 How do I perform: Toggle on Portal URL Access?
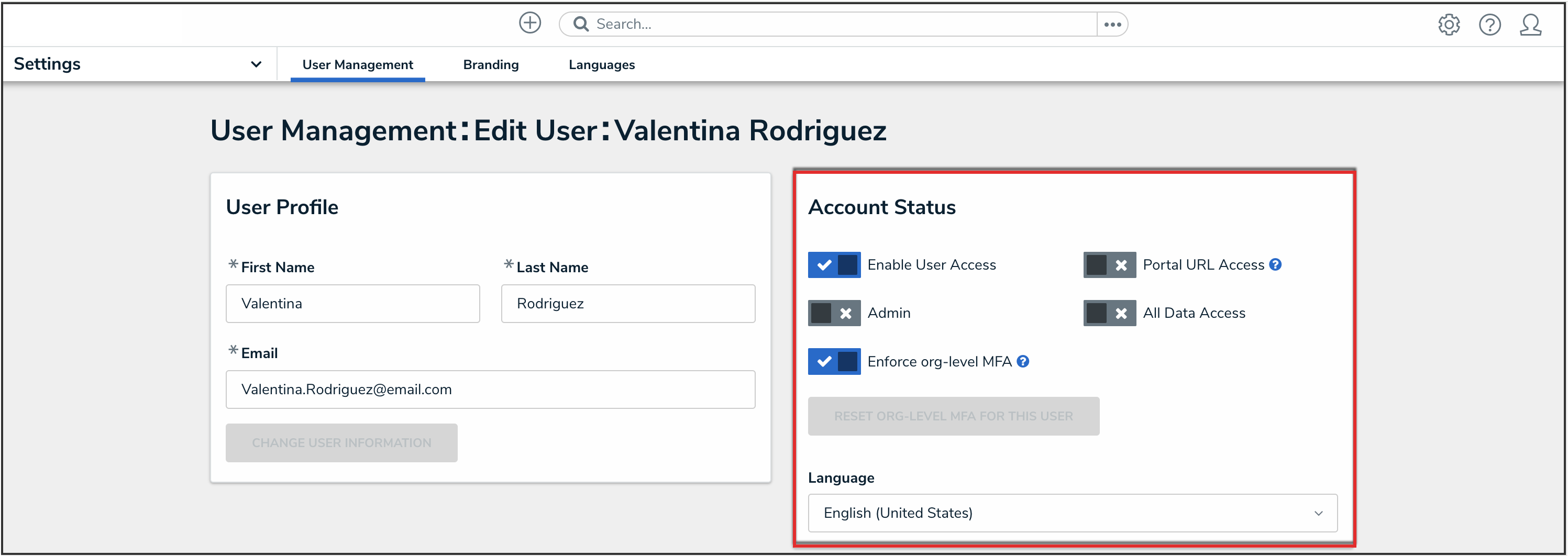pos(1109,264)
